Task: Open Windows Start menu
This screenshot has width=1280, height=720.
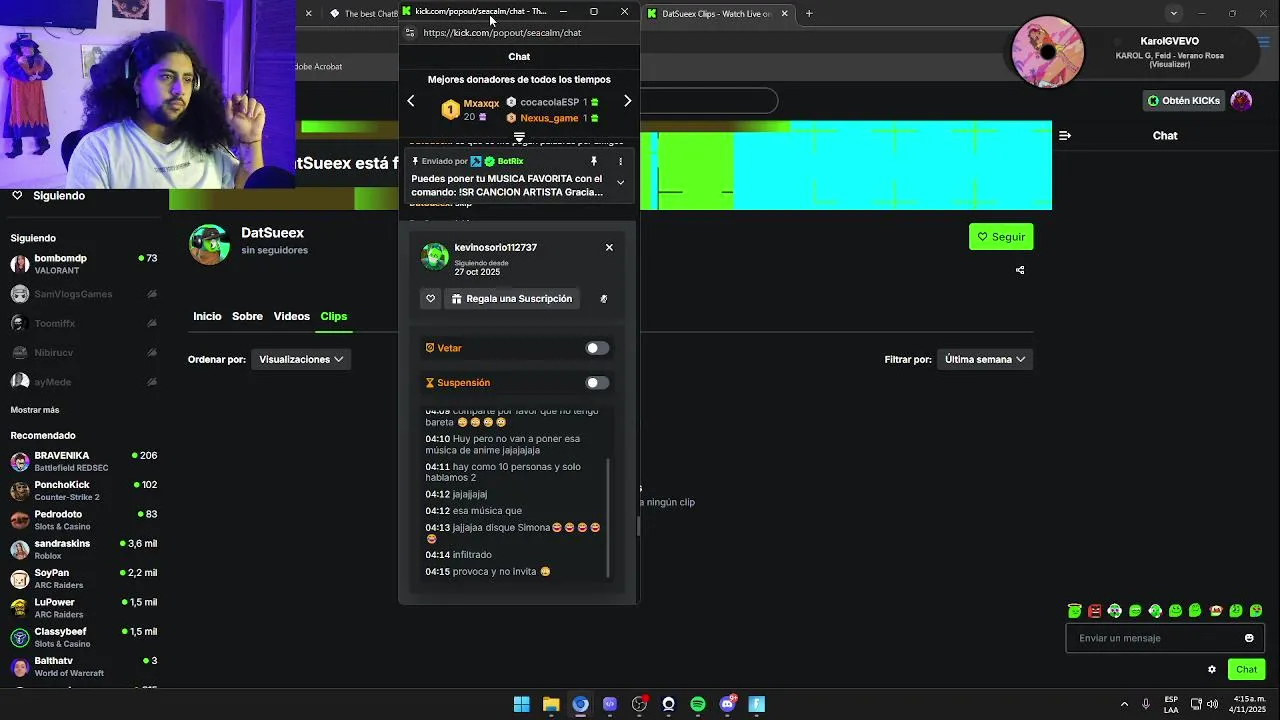Action: coord(522,704)
